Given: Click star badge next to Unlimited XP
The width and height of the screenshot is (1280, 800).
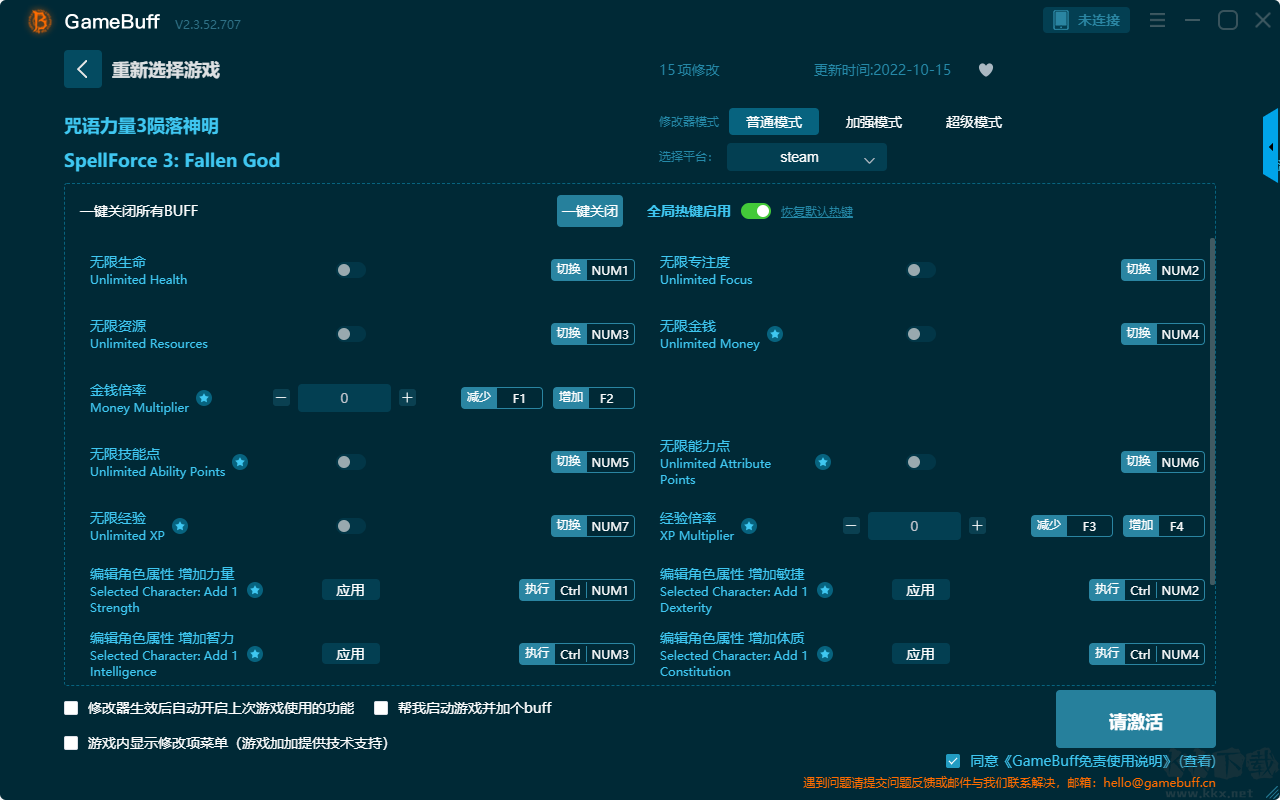Looking at the screenshot, I should (180, 526).
